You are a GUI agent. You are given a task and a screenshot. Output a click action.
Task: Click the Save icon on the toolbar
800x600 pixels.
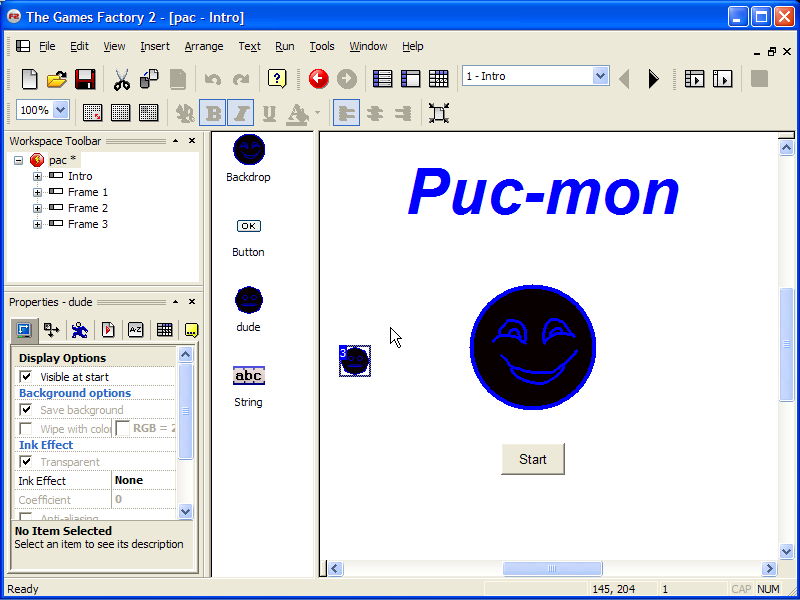(x=84, y=79)
